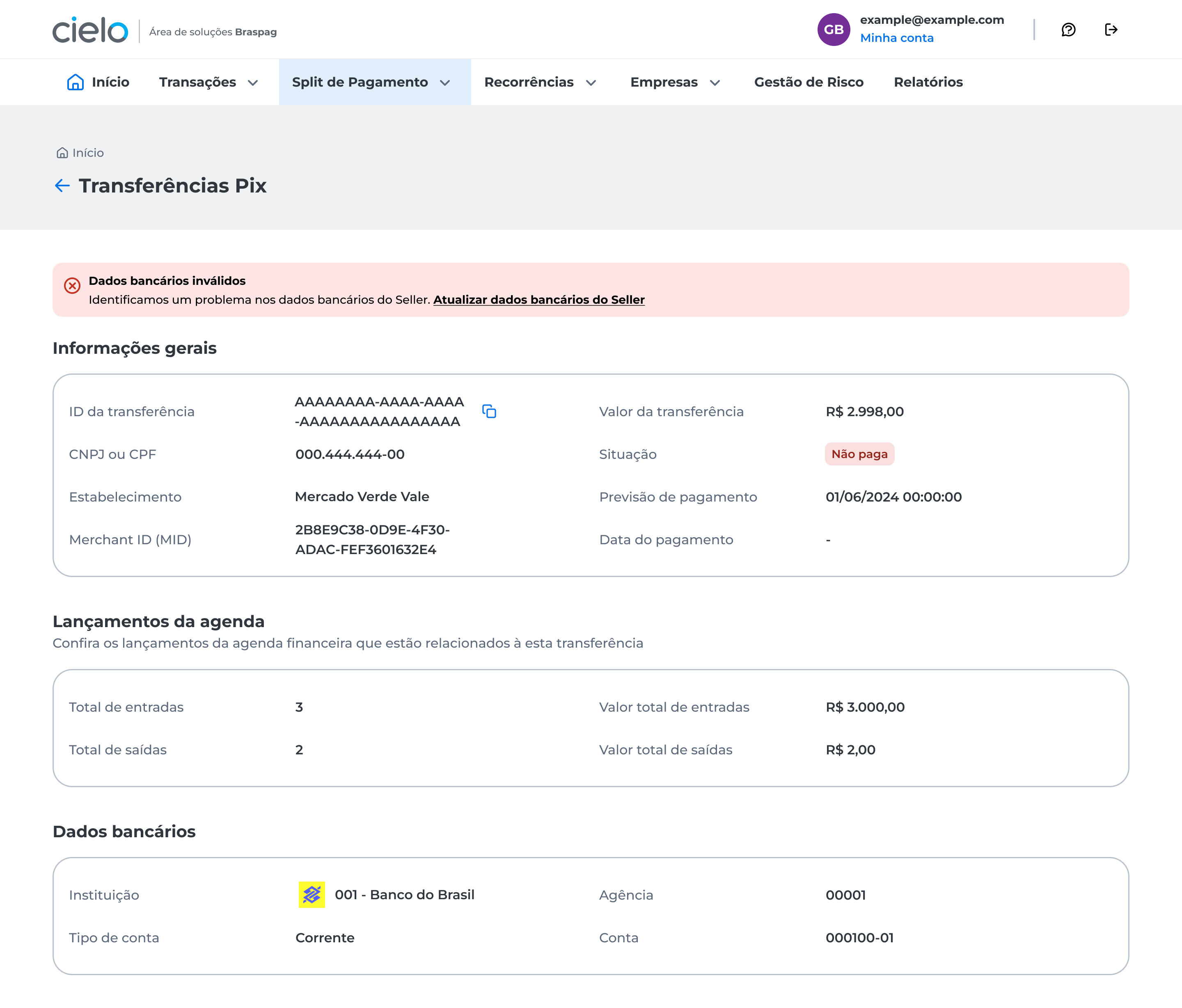Click the Dados bancários inválidos alert title
This screenshot has width=1182, height=1008.
coord(167,281)
